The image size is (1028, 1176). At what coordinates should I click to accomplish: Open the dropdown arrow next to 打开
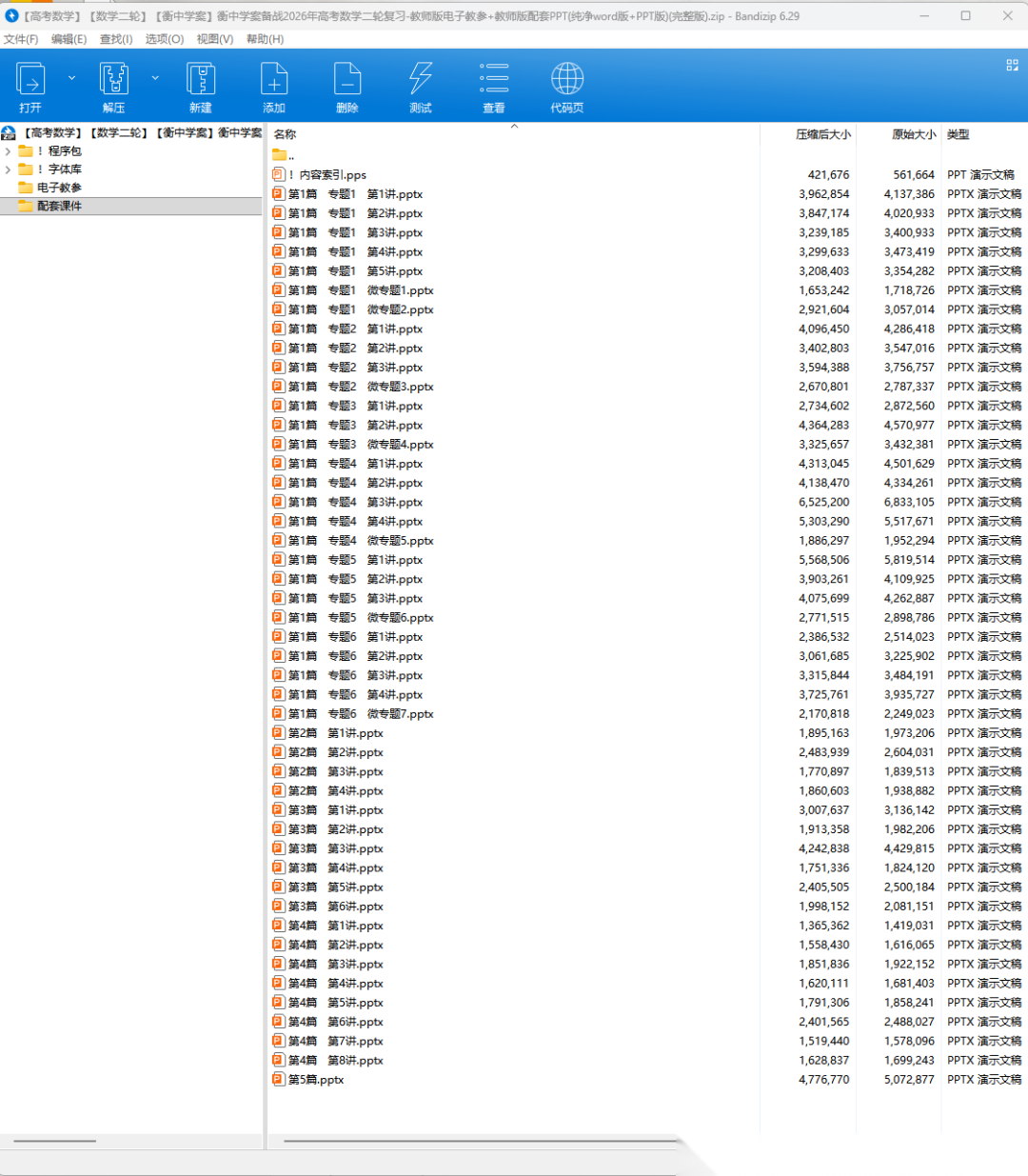[x=71, y=78]
